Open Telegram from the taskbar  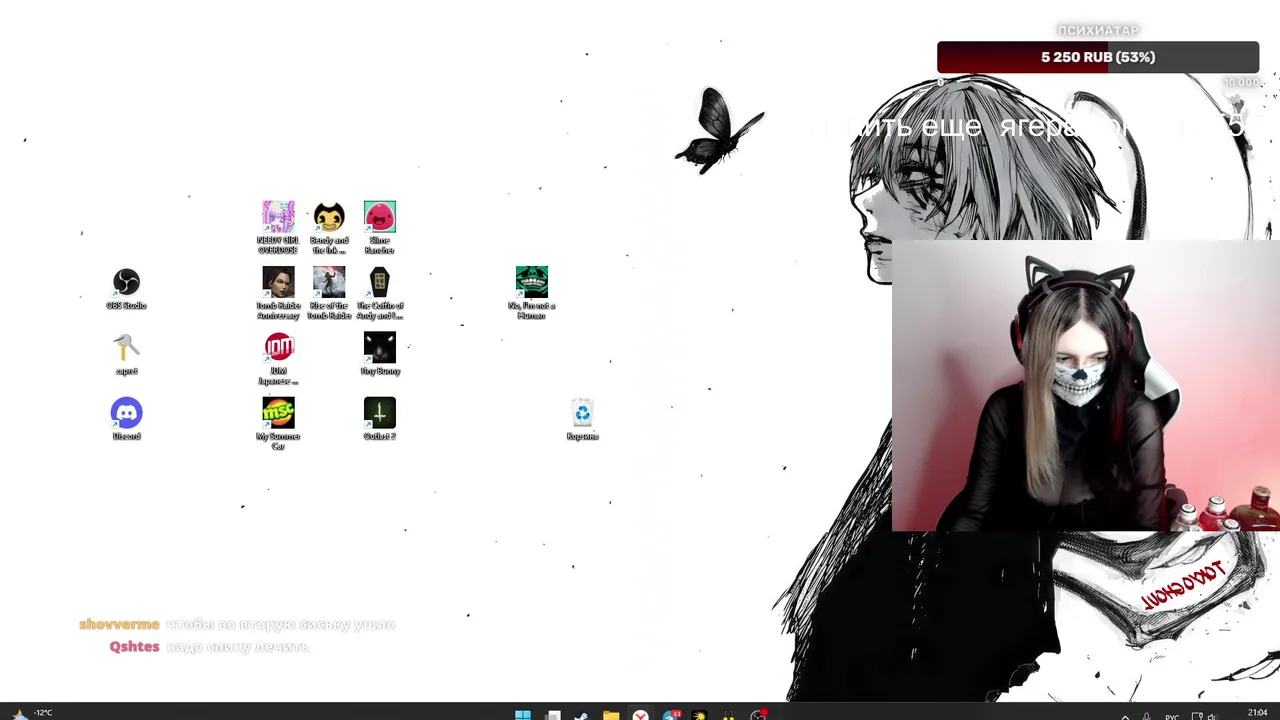(671, 714)
